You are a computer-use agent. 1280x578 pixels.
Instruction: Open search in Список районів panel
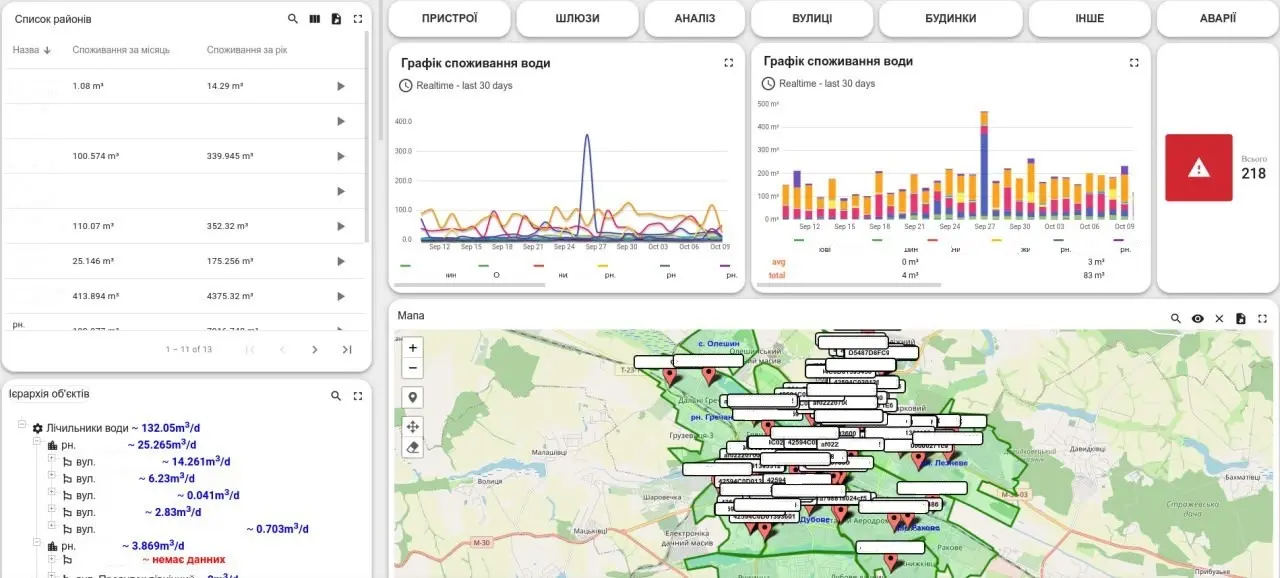point(293,19)
